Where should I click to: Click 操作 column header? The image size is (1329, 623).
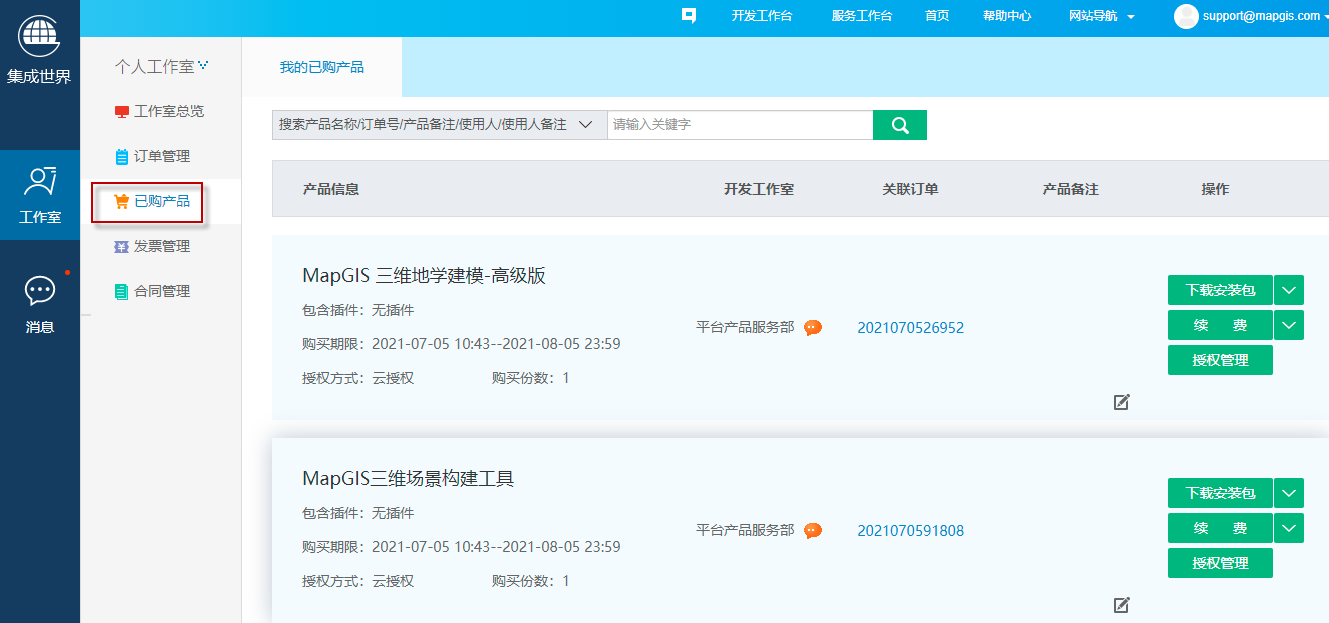[x=1215, y=189]
